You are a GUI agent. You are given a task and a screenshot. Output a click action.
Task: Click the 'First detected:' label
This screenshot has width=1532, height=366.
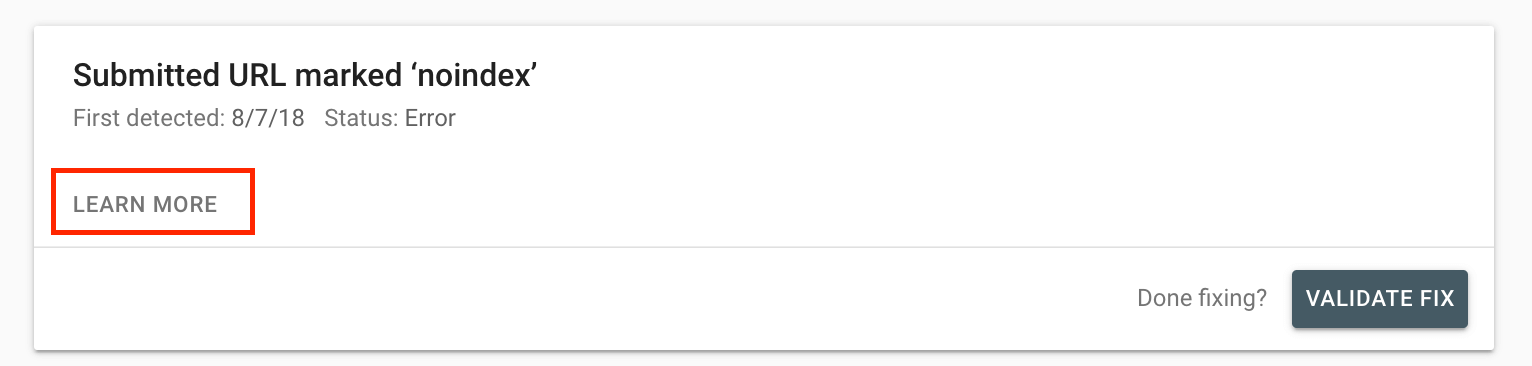[x=147, y=119]
